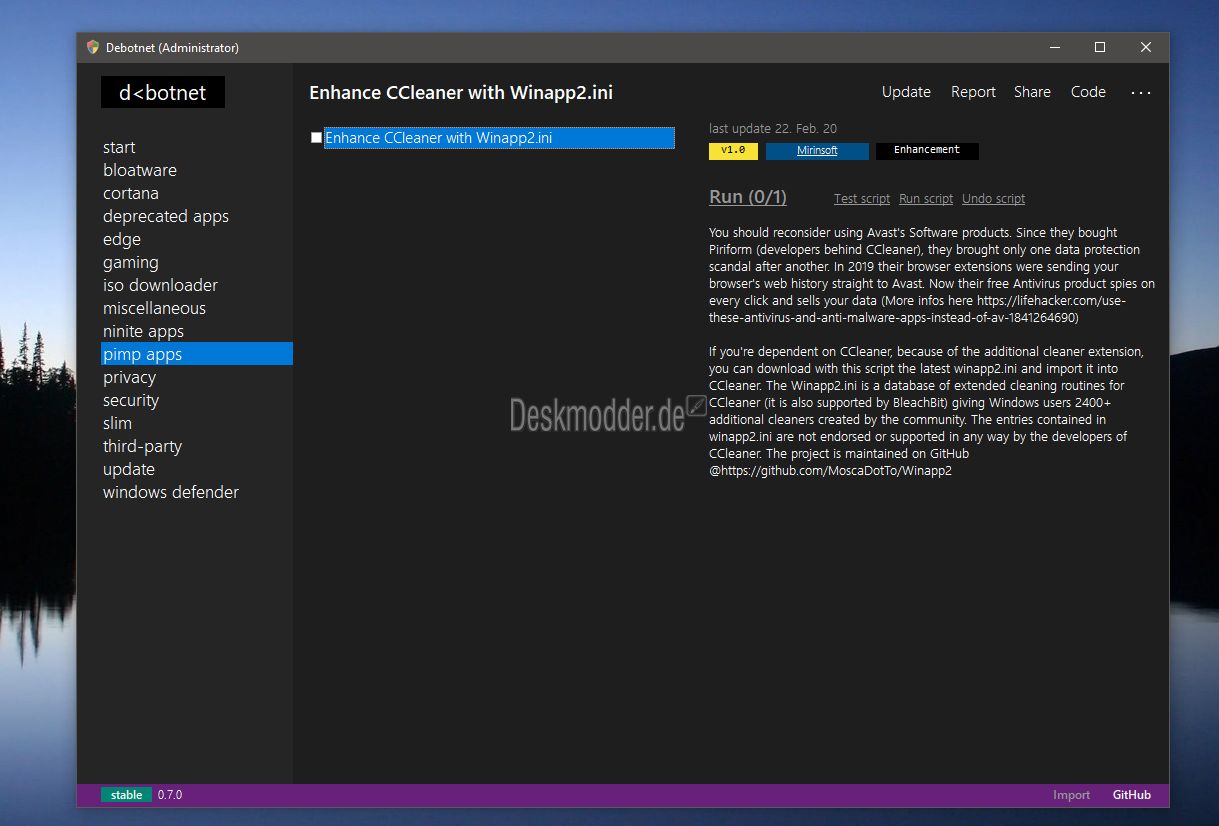Select the Enhance CCleaner with Winapp2.ini list entry
This screenshot has width=1219, height=826.
pos(499,138)
